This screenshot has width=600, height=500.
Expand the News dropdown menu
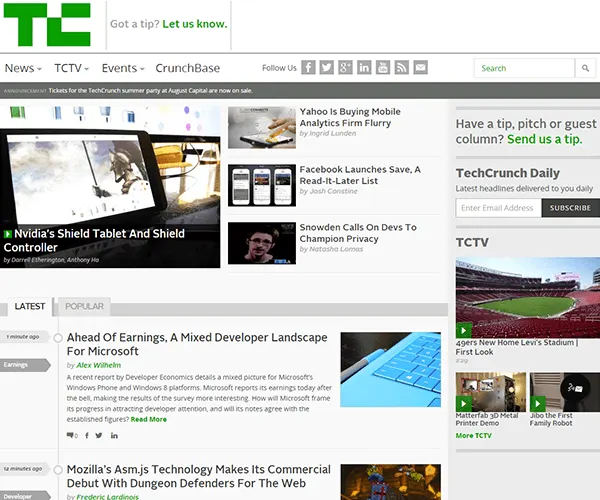(23, 68)
